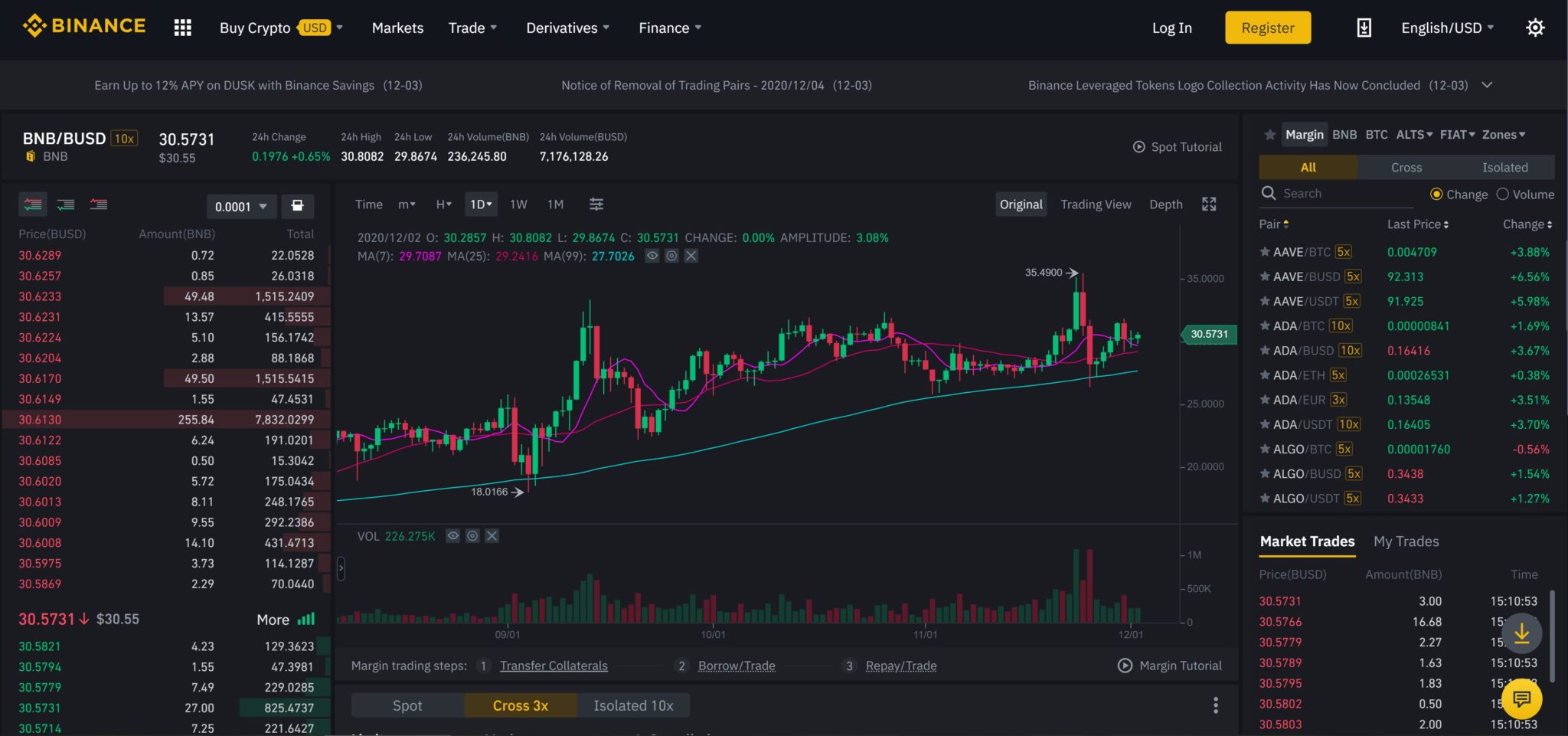The width and height of the screenshot is (1568, 736).
Task: Open the chat support bubble icon
Action: pos(1521,698)
